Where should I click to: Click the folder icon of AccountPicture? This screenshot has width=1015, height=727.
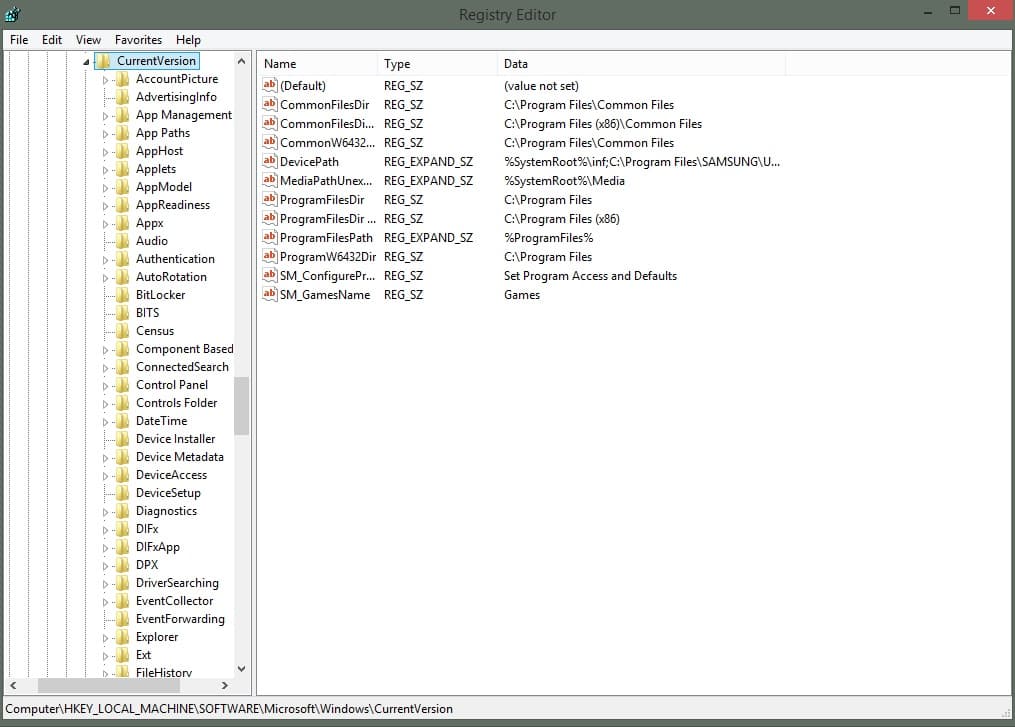pyautogui.click(x=122, y=79)
